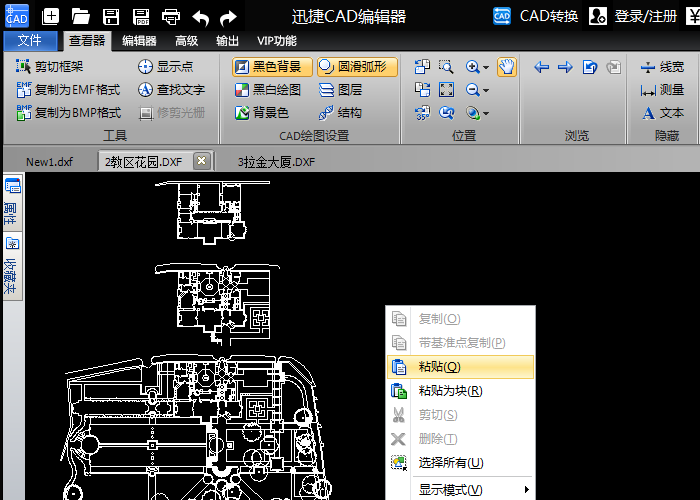Click the previous page document icon
Image resolution: width=700 pixels, height=500 pixels.
590,67
